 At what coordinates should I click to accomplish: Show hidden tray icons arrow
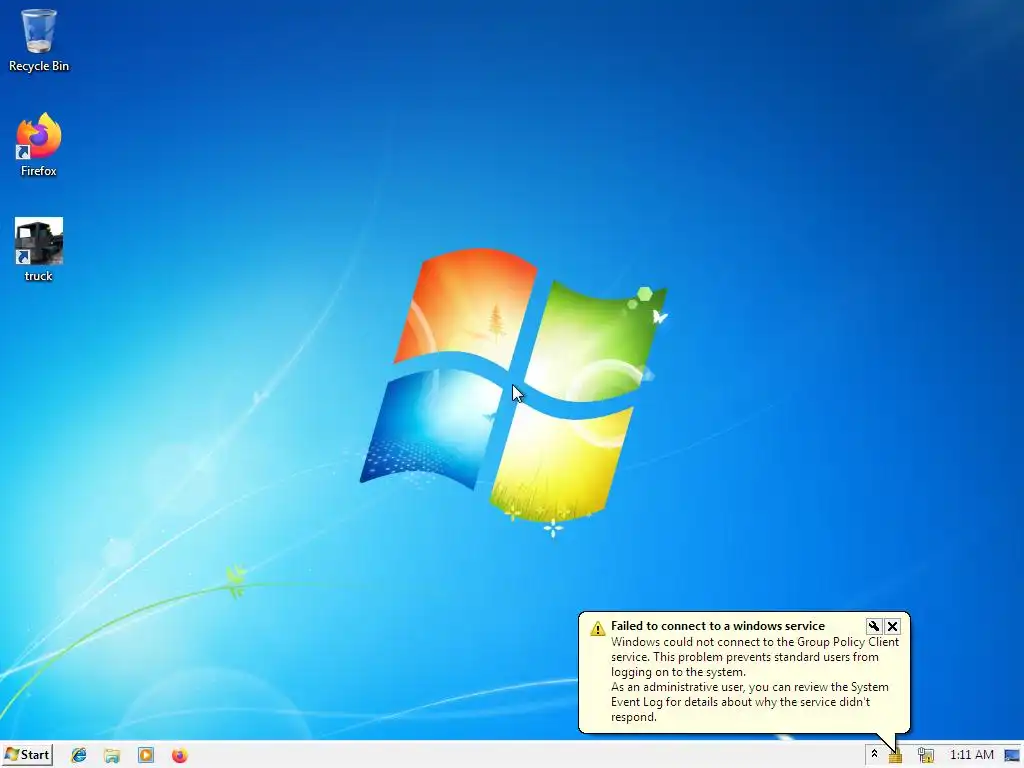[874, 754]
